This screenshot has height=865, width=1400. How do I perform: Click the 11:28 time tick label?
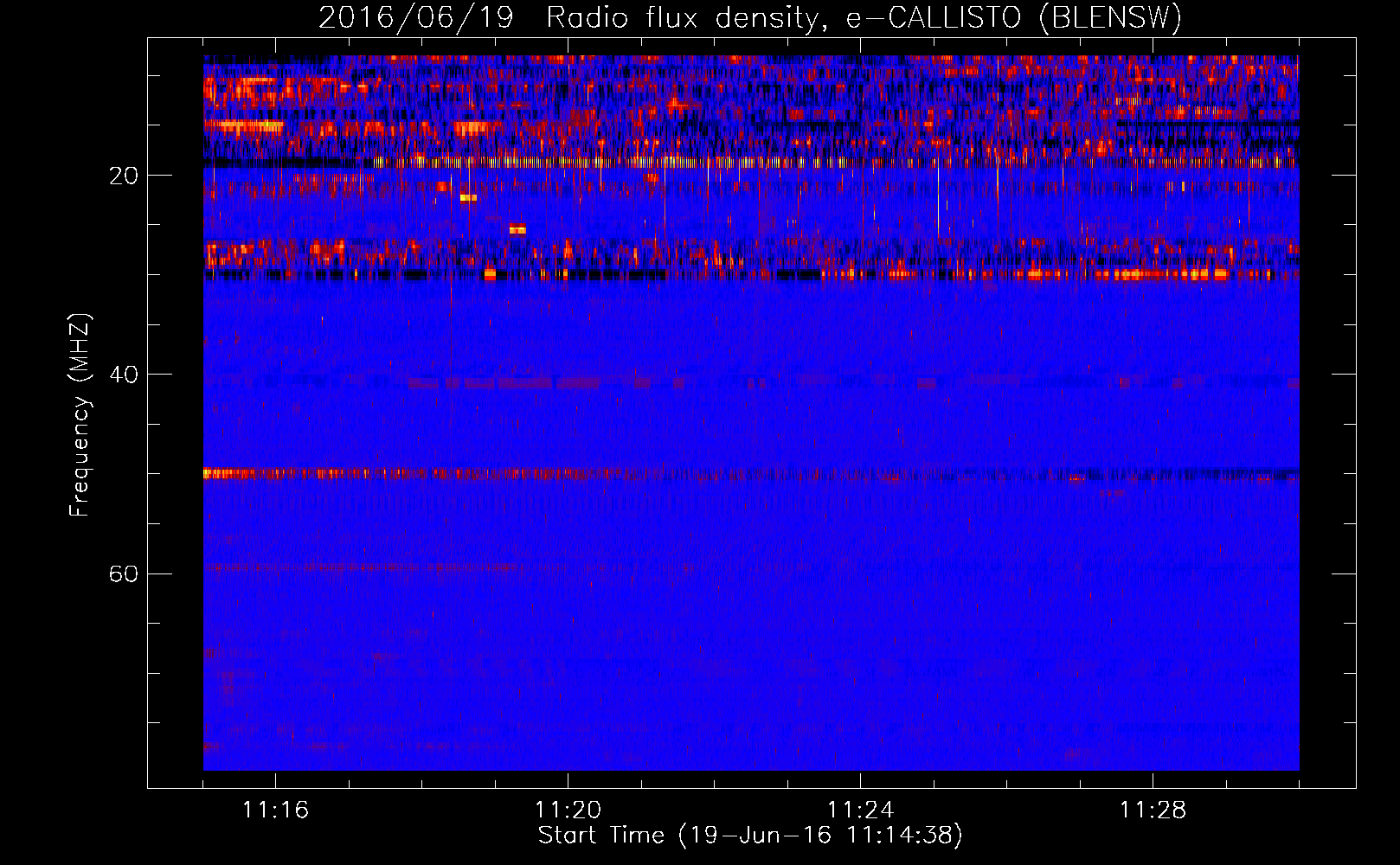pyautogui.click(x=1153, y=810)
